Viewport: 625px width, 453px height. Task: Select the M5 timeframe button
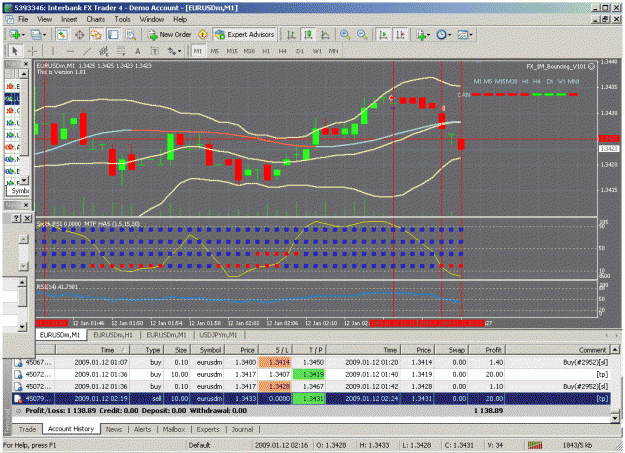tap(215, 51)
